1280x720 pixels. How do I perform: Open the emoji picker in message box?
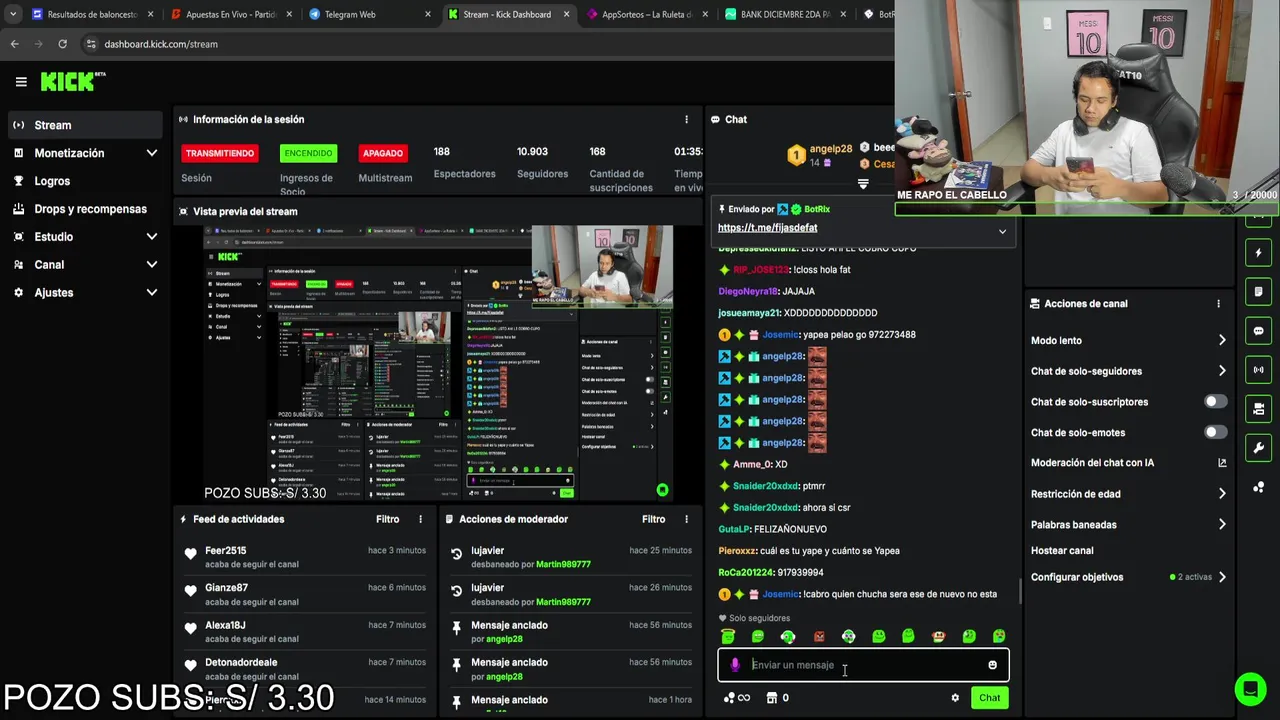pyautogui.click(x=992, y=665)
